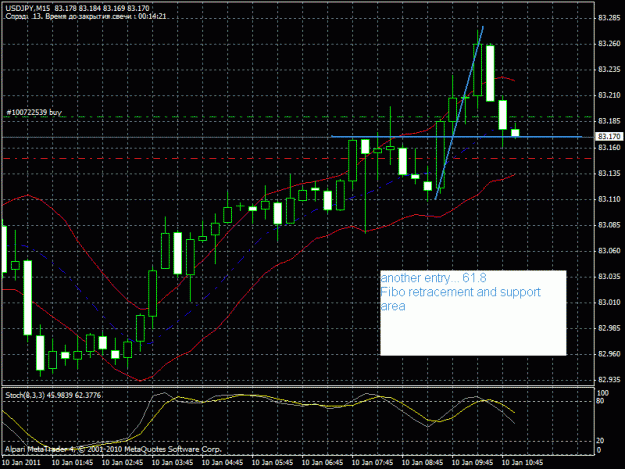Click price axis value 83.260
The width and height of the screenshot is (625, 469).
point(609,43)
